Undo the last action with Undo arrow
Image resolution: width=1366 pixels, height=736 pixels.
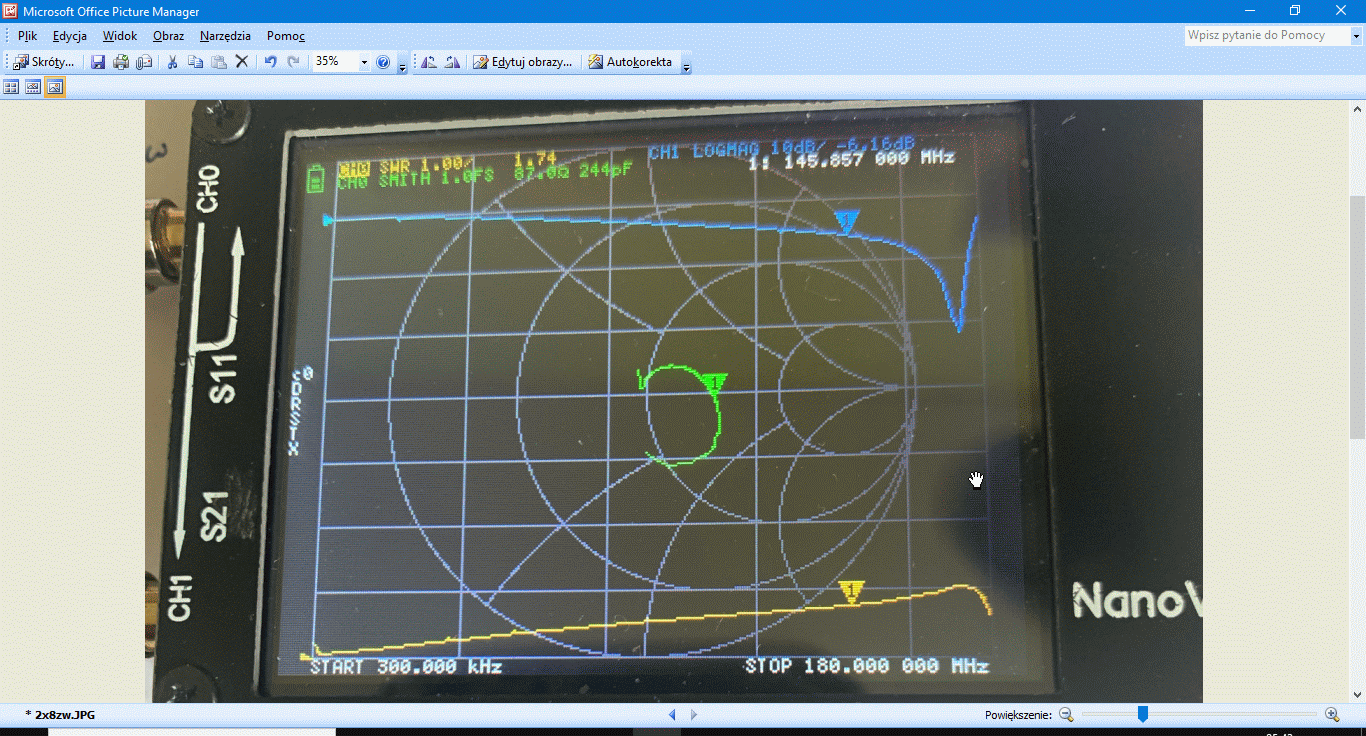point(270,62)
